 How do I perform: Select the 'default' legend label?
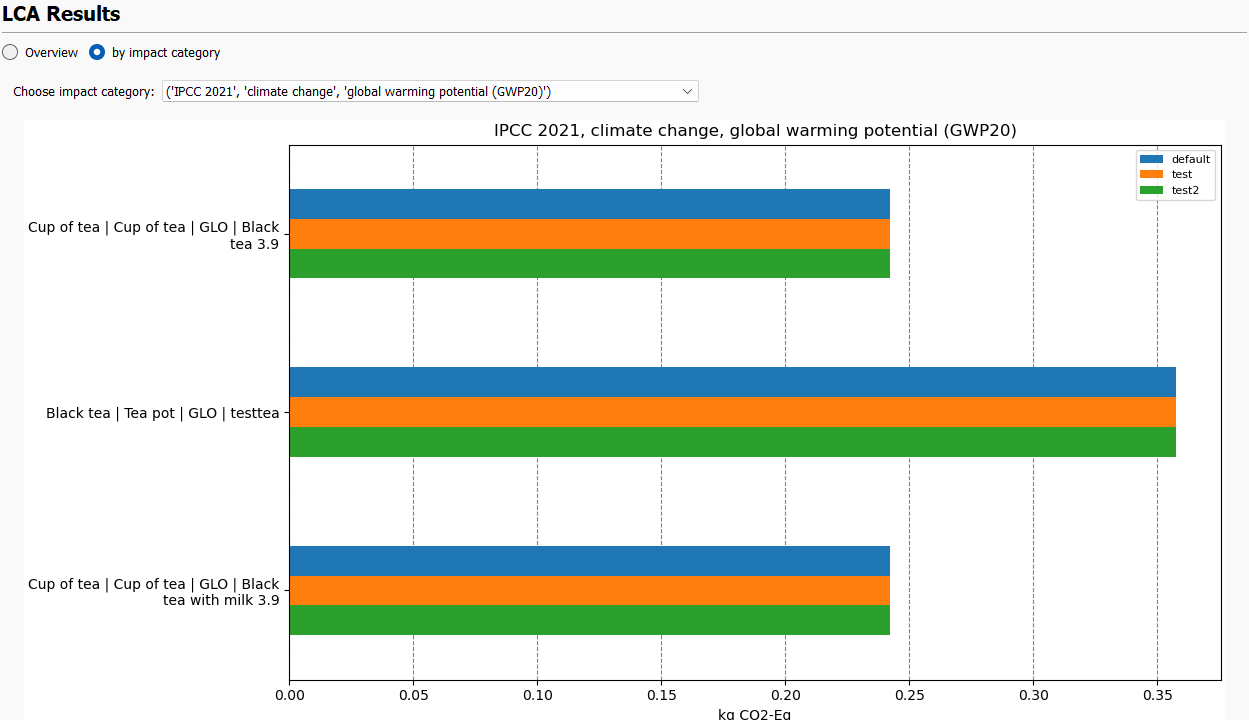click(1191, 158)
